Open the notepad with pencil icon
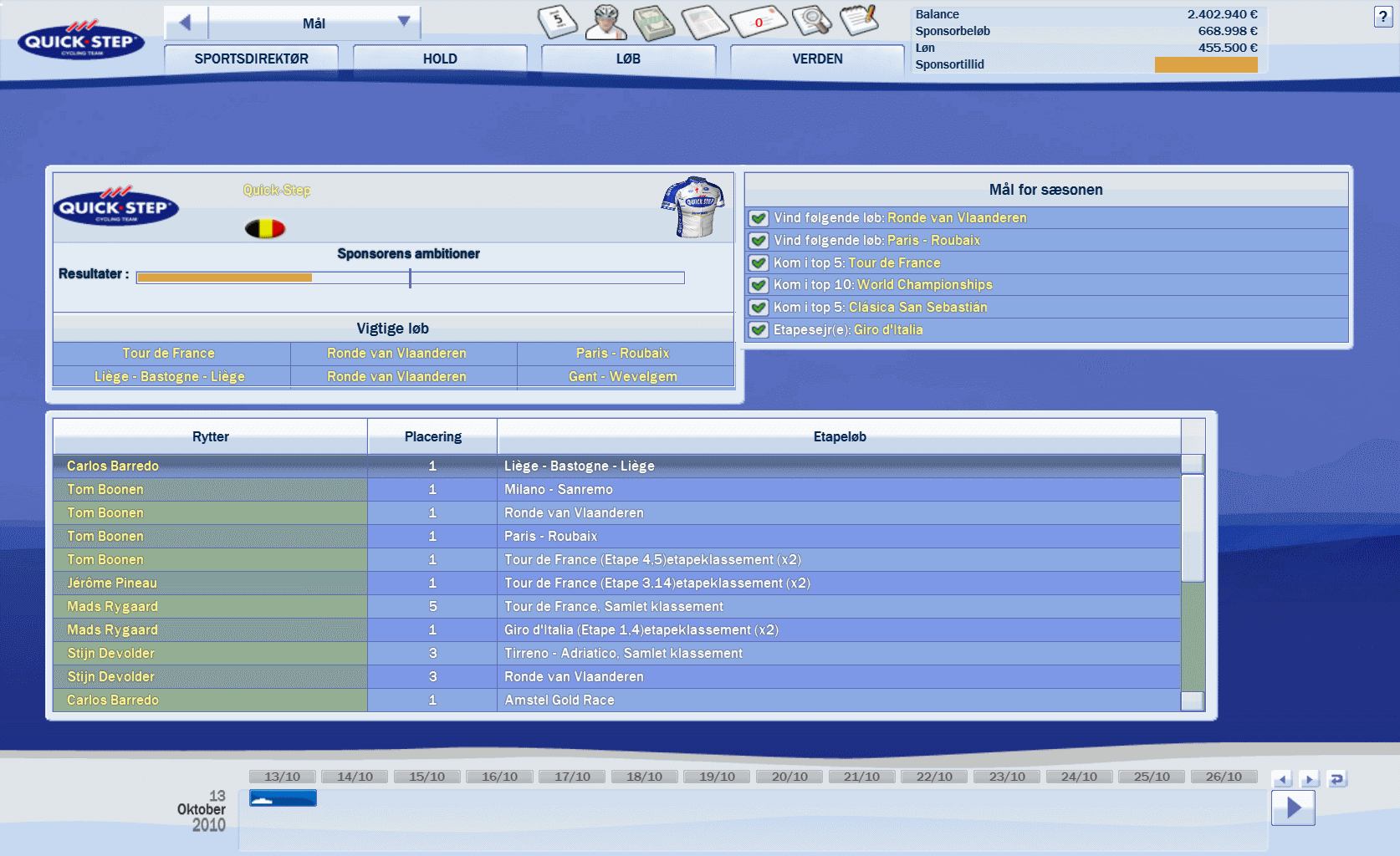 pyautogui.click(x=858, y=19)
